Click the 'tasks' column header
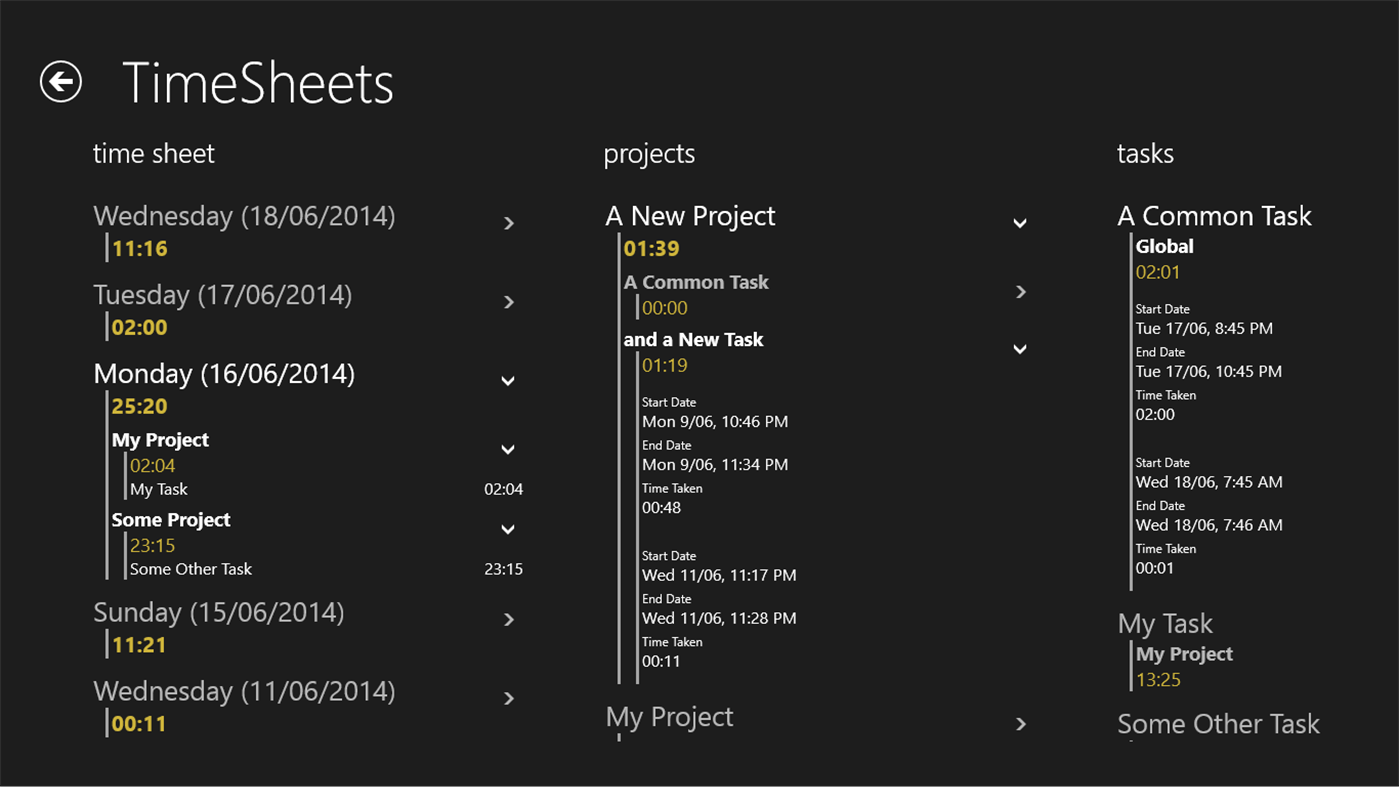1399x787 pixels. pyautogui.click(x=1145, y=154)
